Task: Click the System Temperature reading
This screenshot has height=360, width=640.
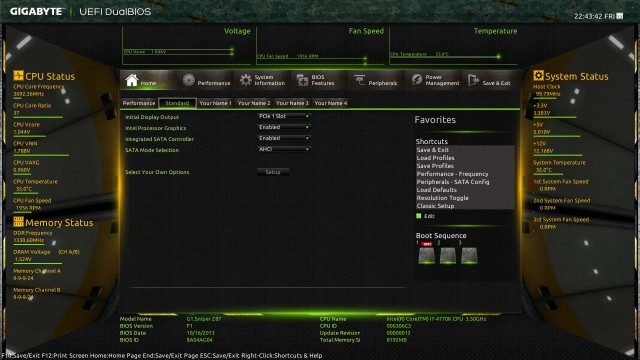Action: point(544,170)
